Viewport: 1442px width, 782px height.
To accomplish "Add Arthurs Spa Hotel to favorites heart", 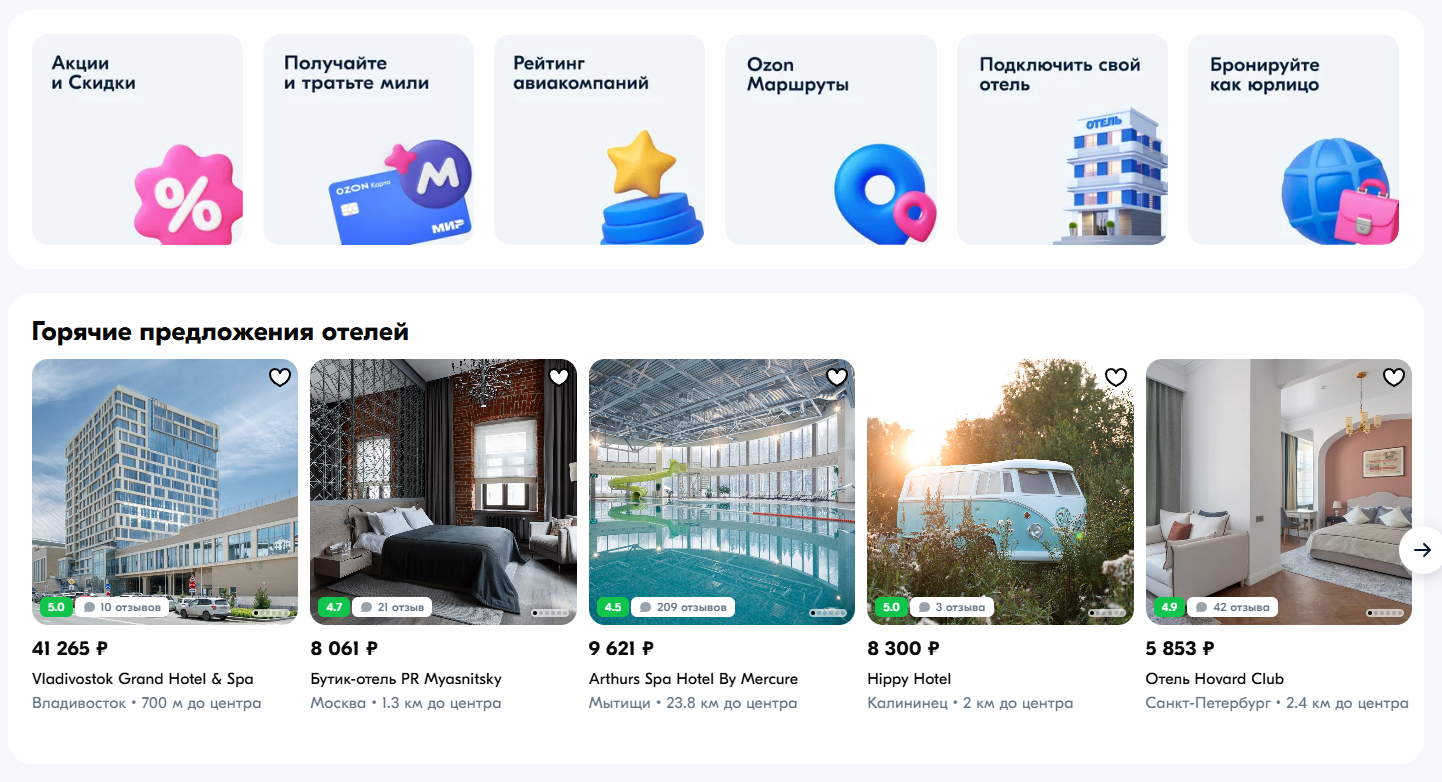I will coord(837,377).
